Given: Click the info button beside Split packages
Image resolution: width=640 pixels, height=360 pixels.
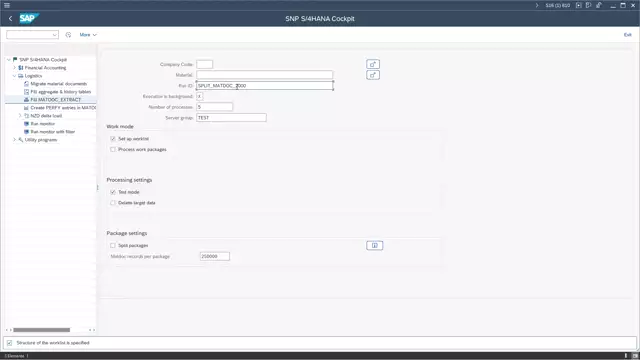Looking at the screenshot, I should pos(374,245).
